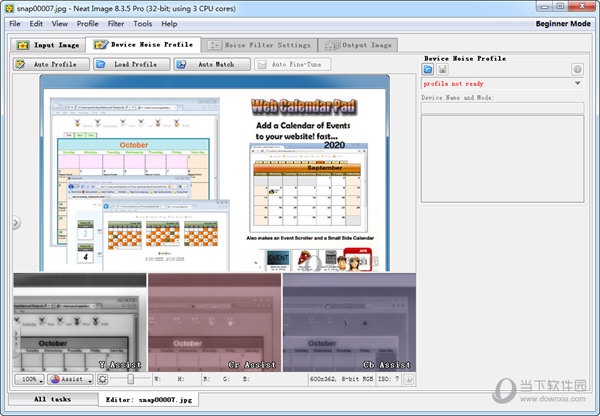Select the Cb Assist channel preview
This screenshot has height=416, width=600.
pyautogui.click(x=349, y=322)
